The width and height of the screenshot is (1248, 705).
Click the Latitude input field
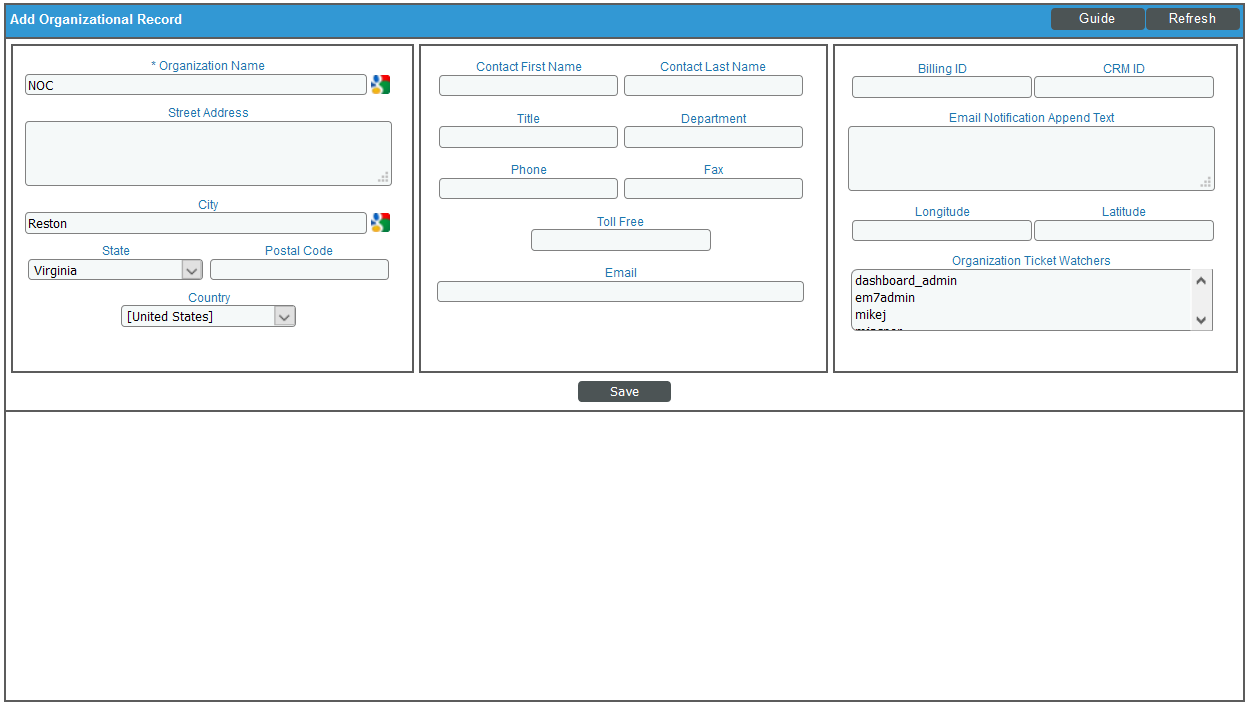click(x=1124, y=231)
